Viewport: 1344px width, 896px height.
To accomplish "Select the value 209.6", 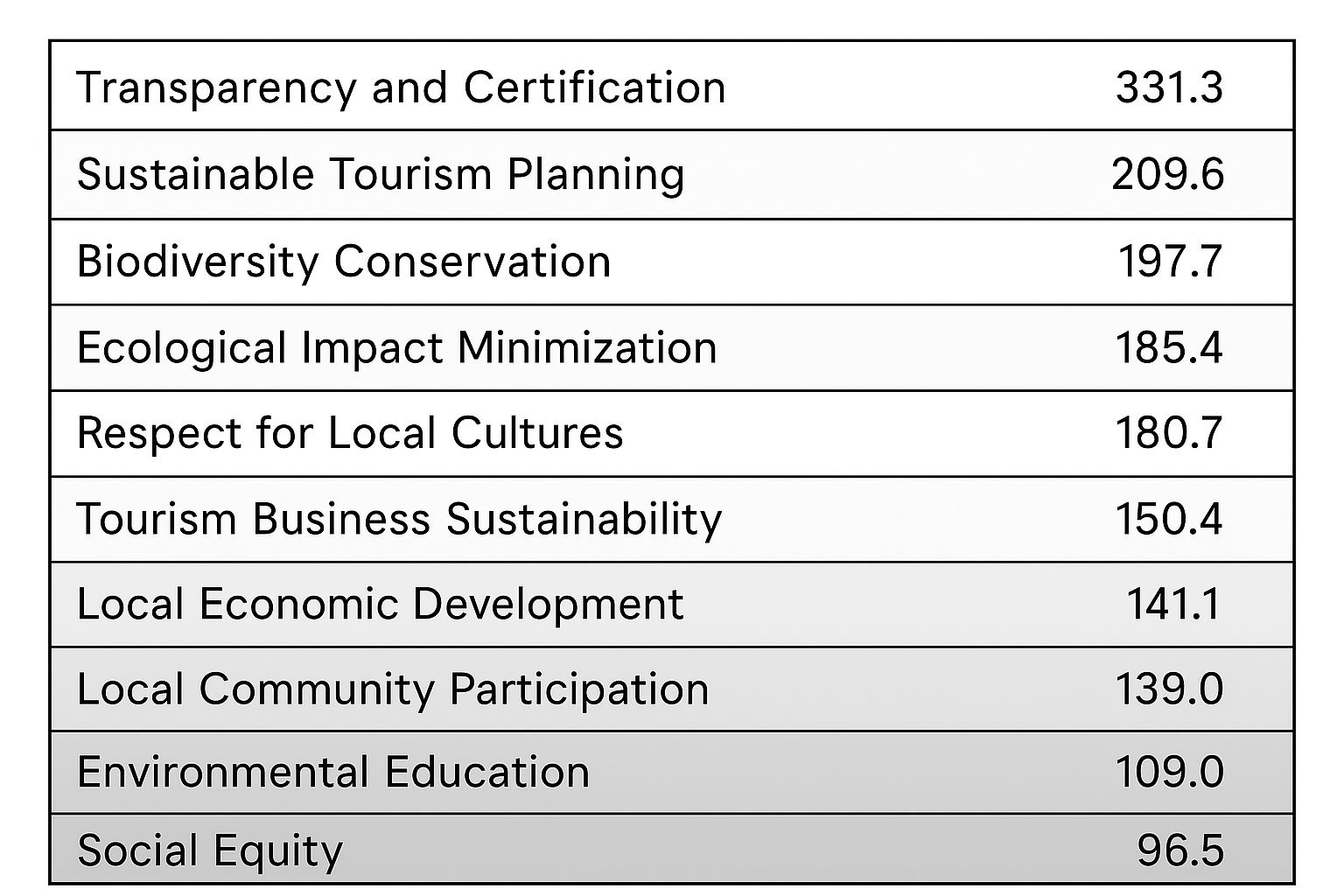I will click(x=1167, y=174).
